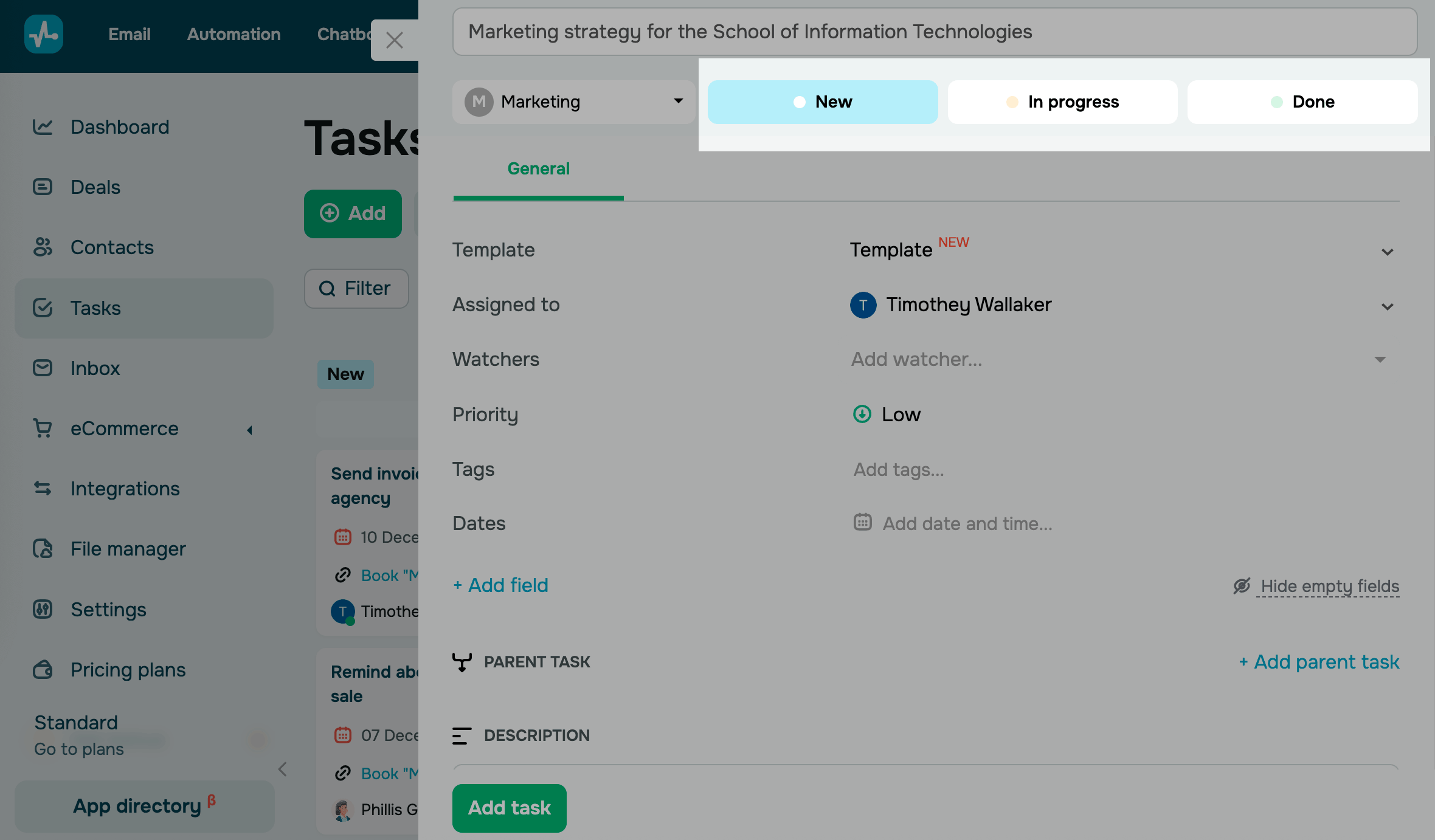Open Dashboard from sidebar icon
Viewport: 1435px width, 840px height.
pyautogui.click(x=43, y=127)
